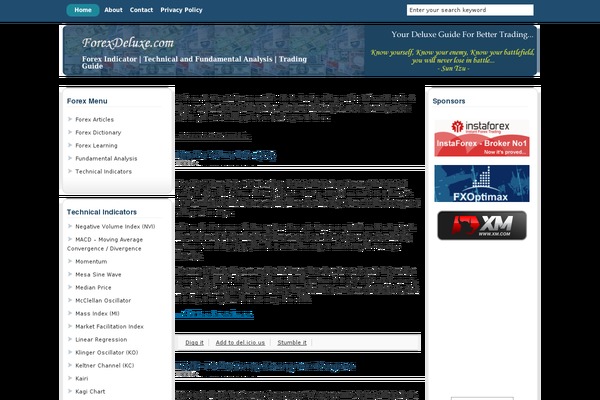
Task: Click the Sponsors heading text
Action: point(449,101)
